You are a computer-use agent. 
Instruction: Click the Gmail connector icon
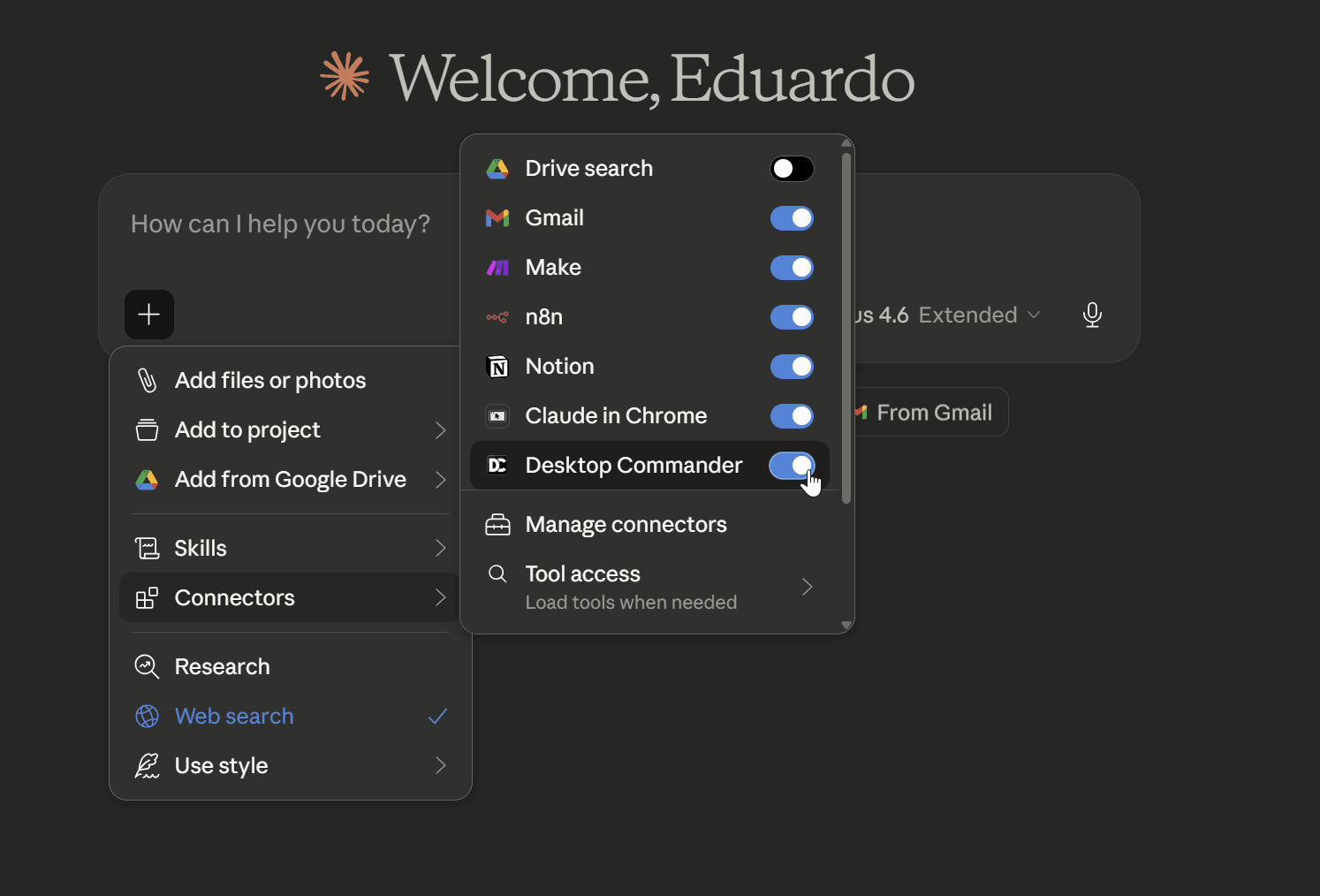tap(497, 218)
